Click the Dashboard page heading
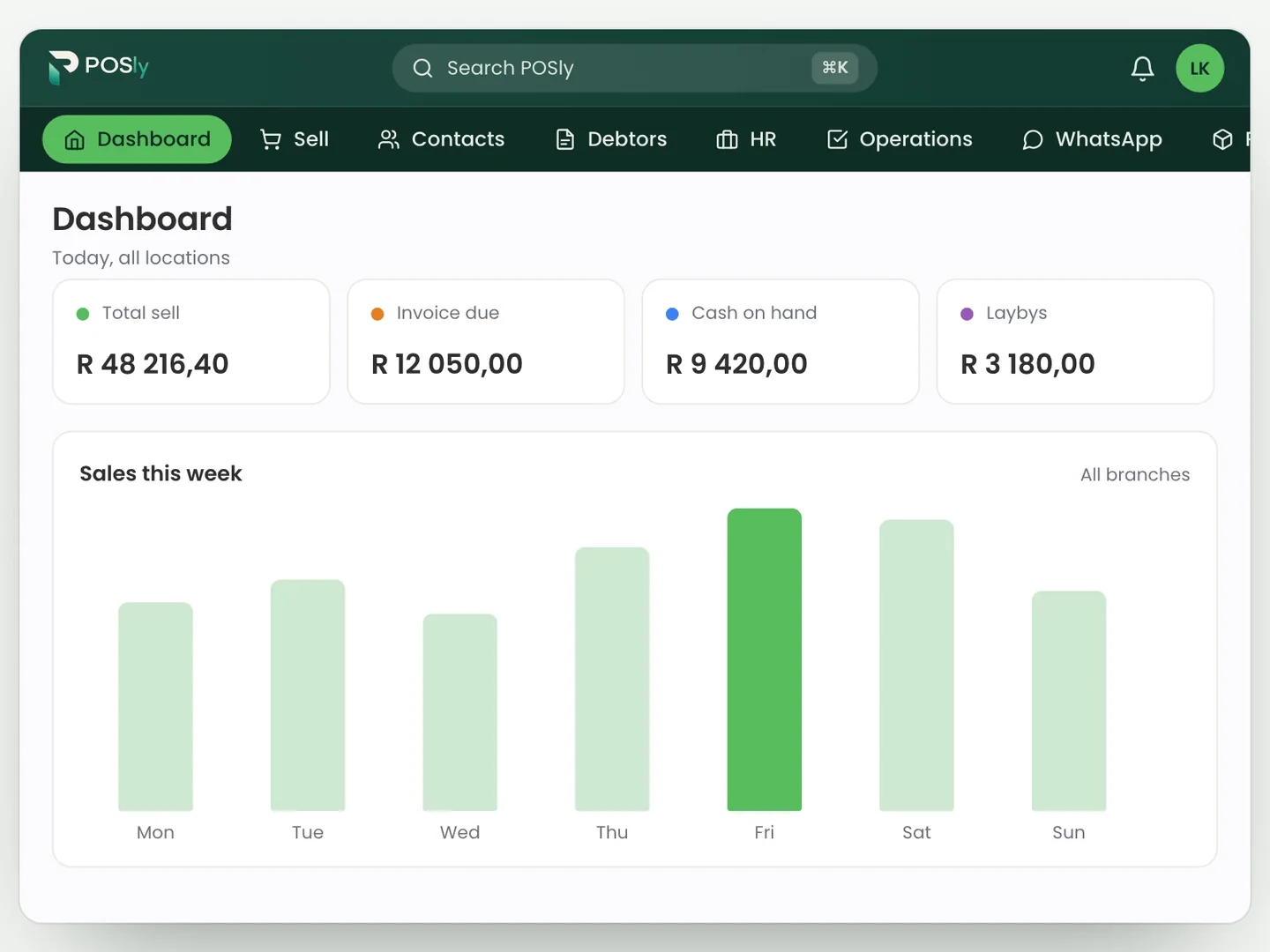This screenshot has width=1270, height=952. pos(142,219)
